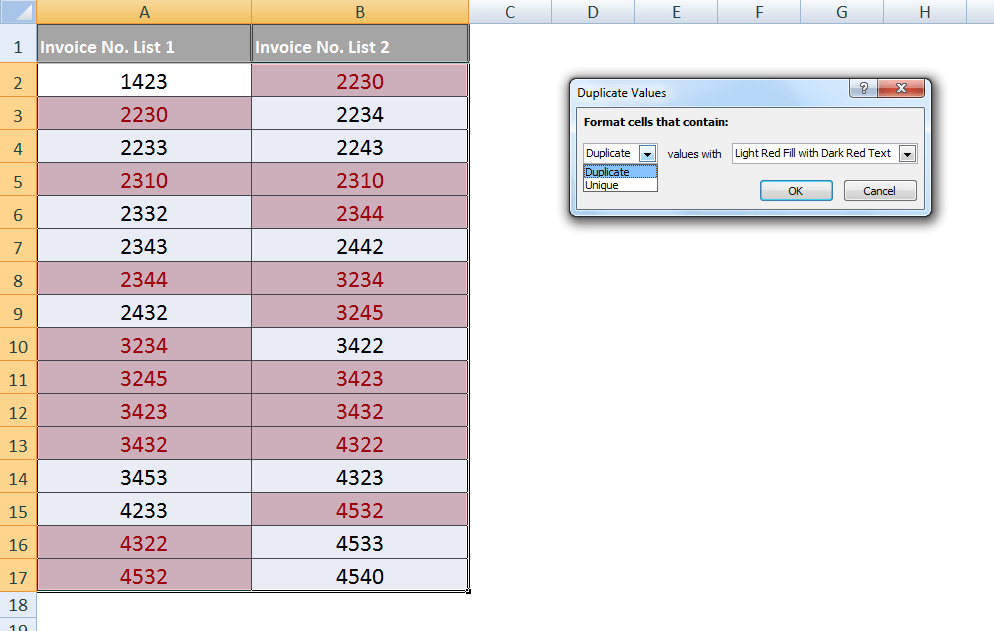Select highlighted cell A13 with 3432

tap(145, 443)
